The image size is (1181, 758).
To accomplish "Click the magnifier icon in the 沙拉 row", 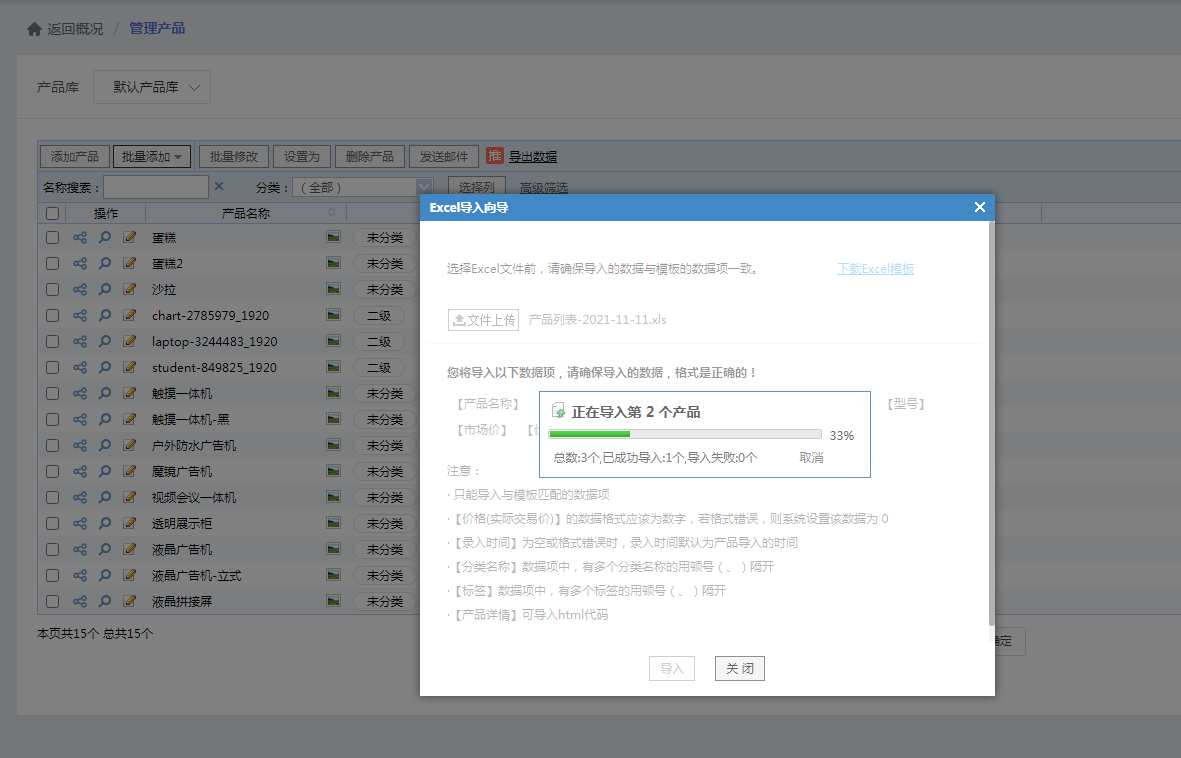I will coord(105,289).
